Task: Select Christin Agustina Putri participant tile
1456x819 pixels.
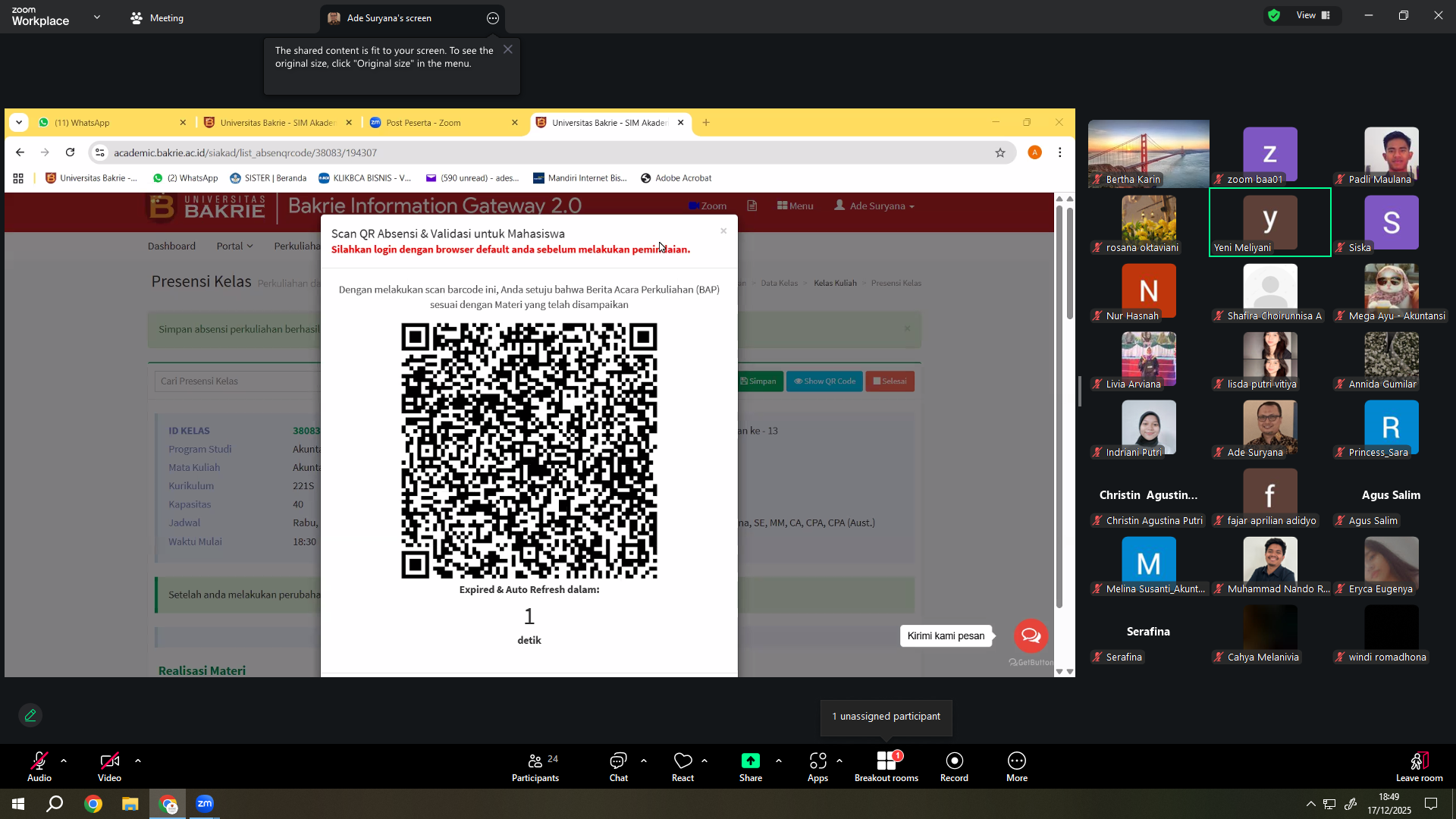Action: click(1149, 495)
